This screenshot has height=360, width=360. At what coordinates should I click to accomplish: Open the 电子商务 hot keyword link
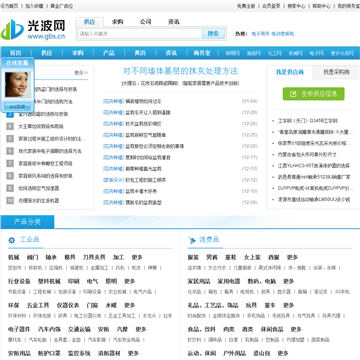coord(260,34)
